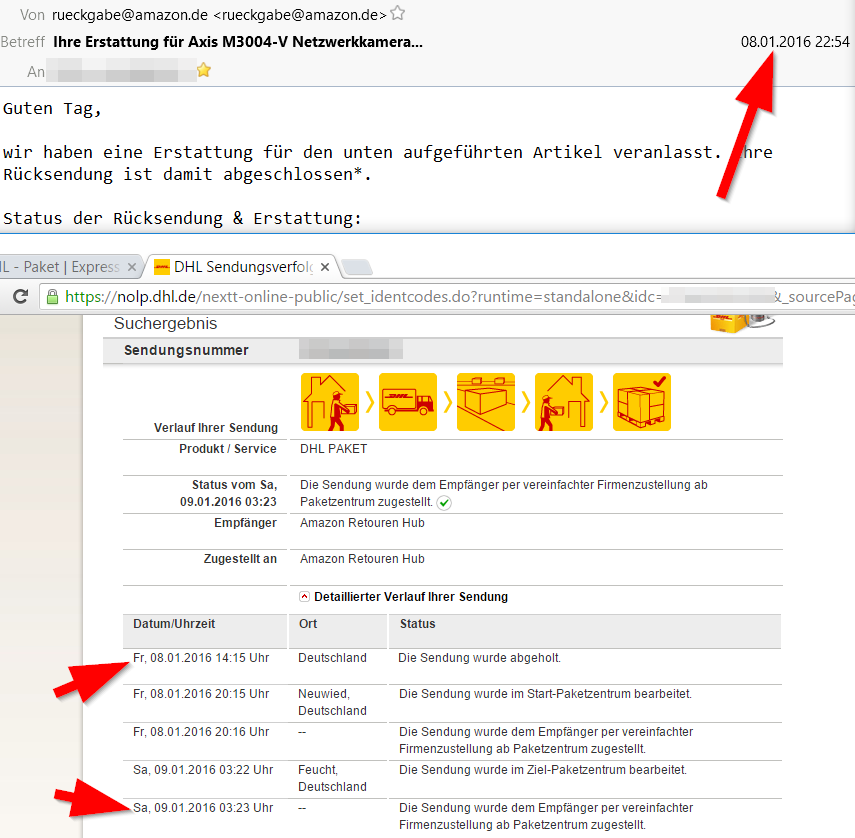Click the browser address bar URL
855x838 pixels.
(x=447, y=297)
